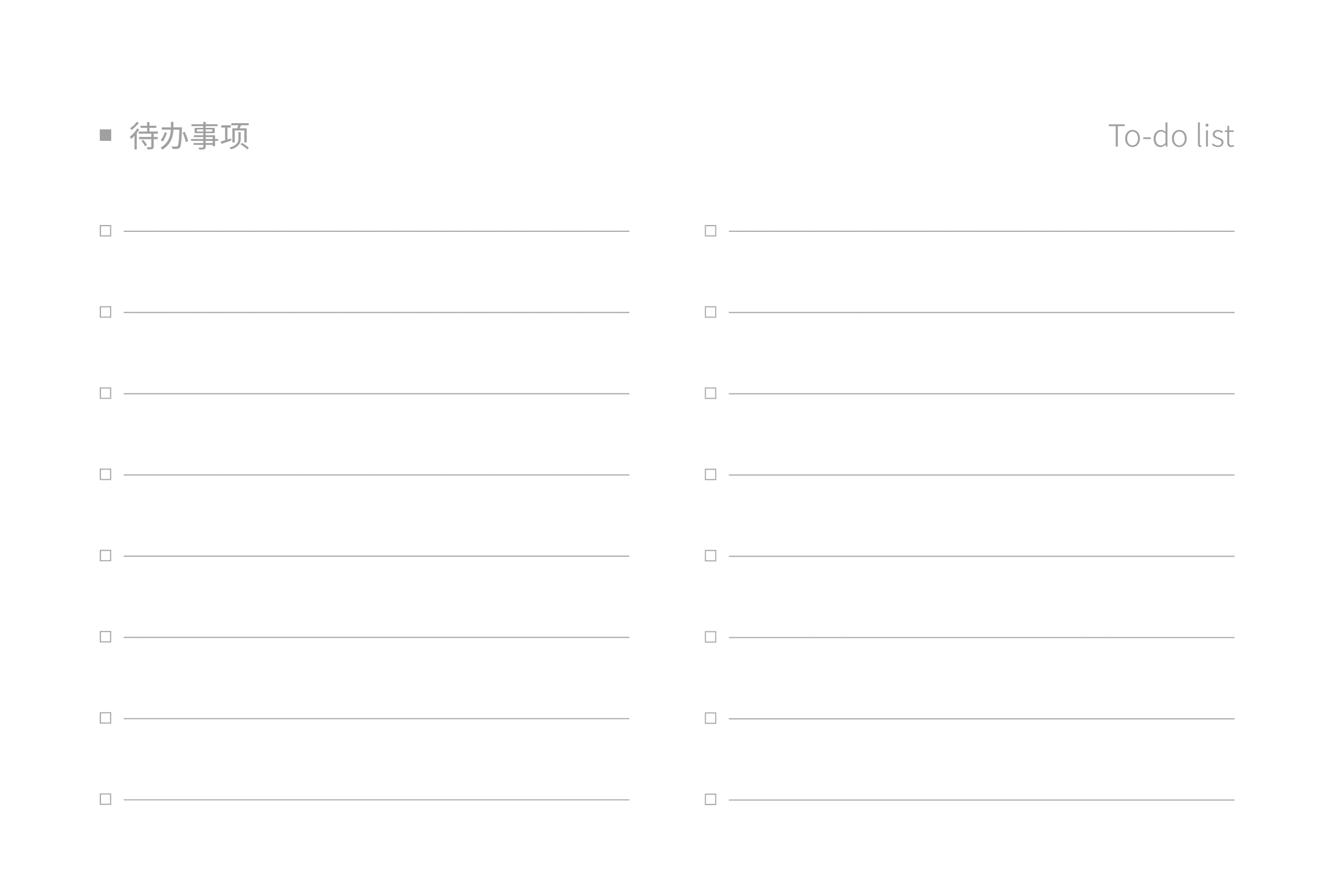Check the fifth checkbox in left column

click(x=106, y=556)
